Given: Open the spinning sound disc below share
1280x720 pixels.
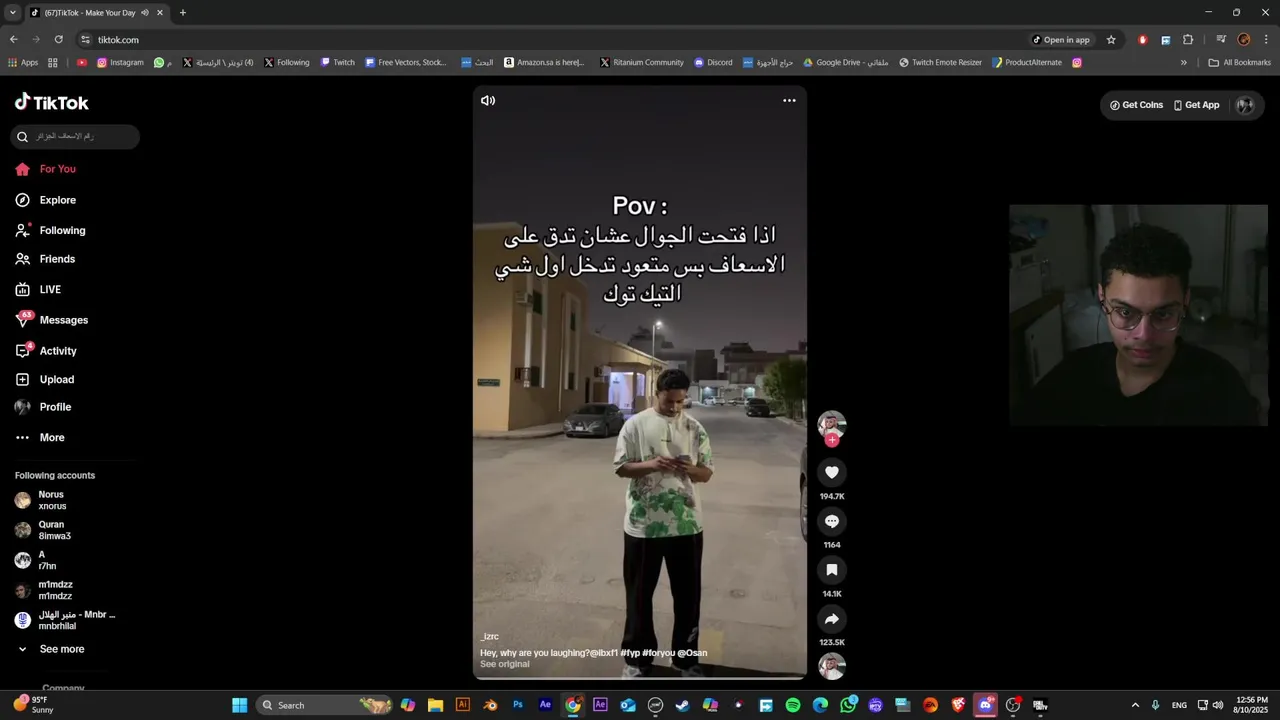Looking at the screenshot, I should (831, 665).
